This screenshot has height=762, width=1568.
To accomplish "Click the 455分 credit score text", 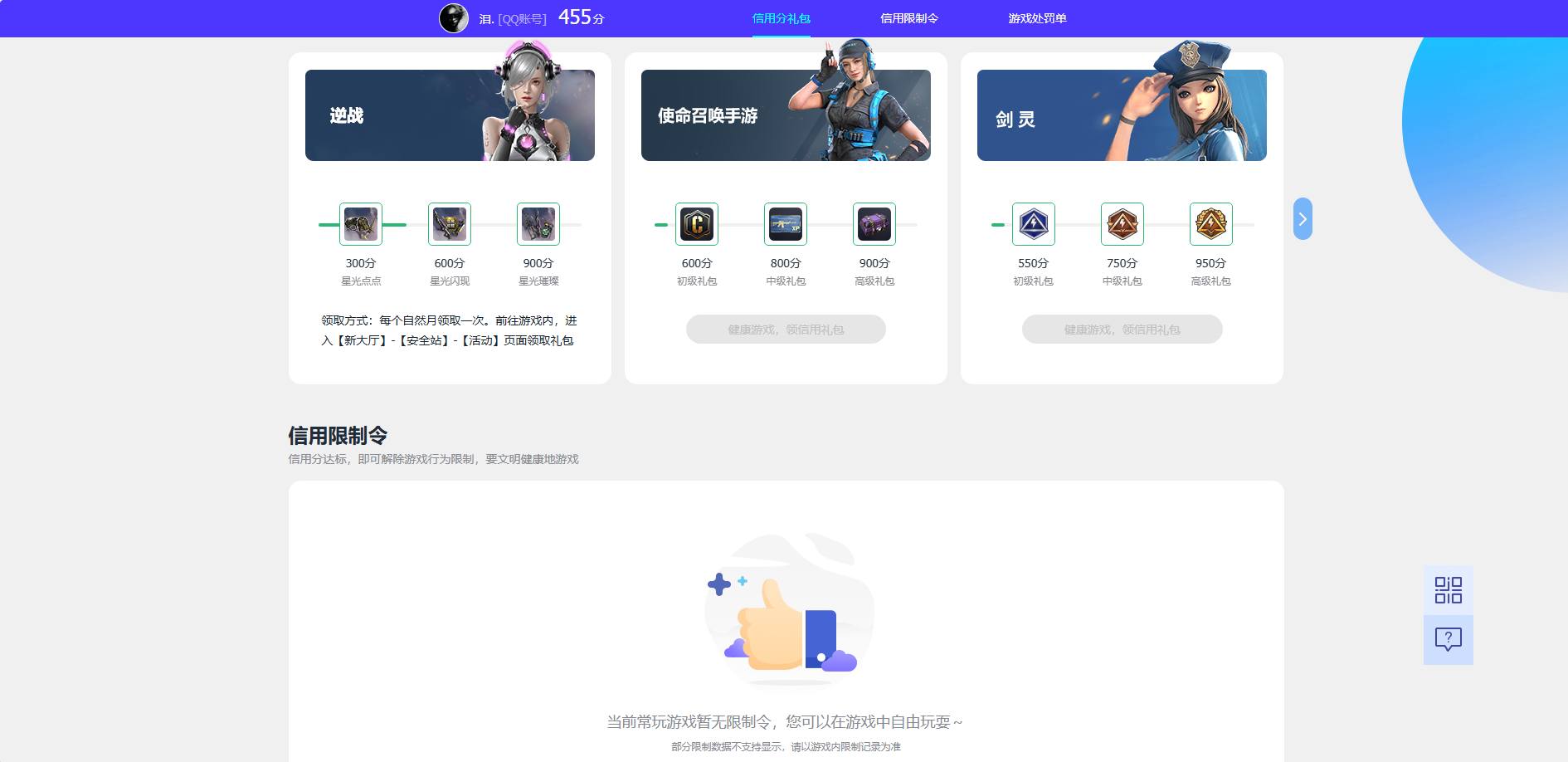I will point(581,17).
